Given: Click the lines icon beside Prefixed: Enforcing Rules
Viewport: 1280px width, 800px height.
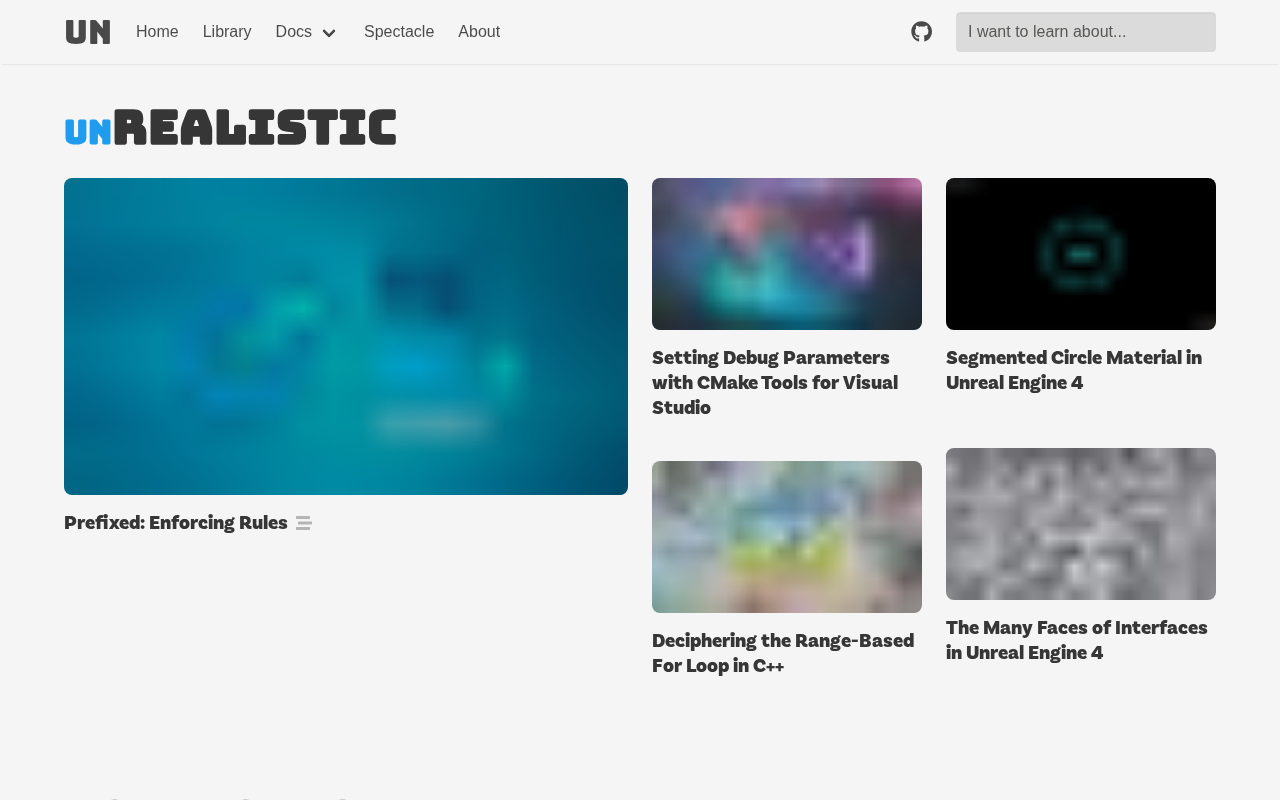Looking at the screenshot, I should pyautogui.click(x=304, y=523).
